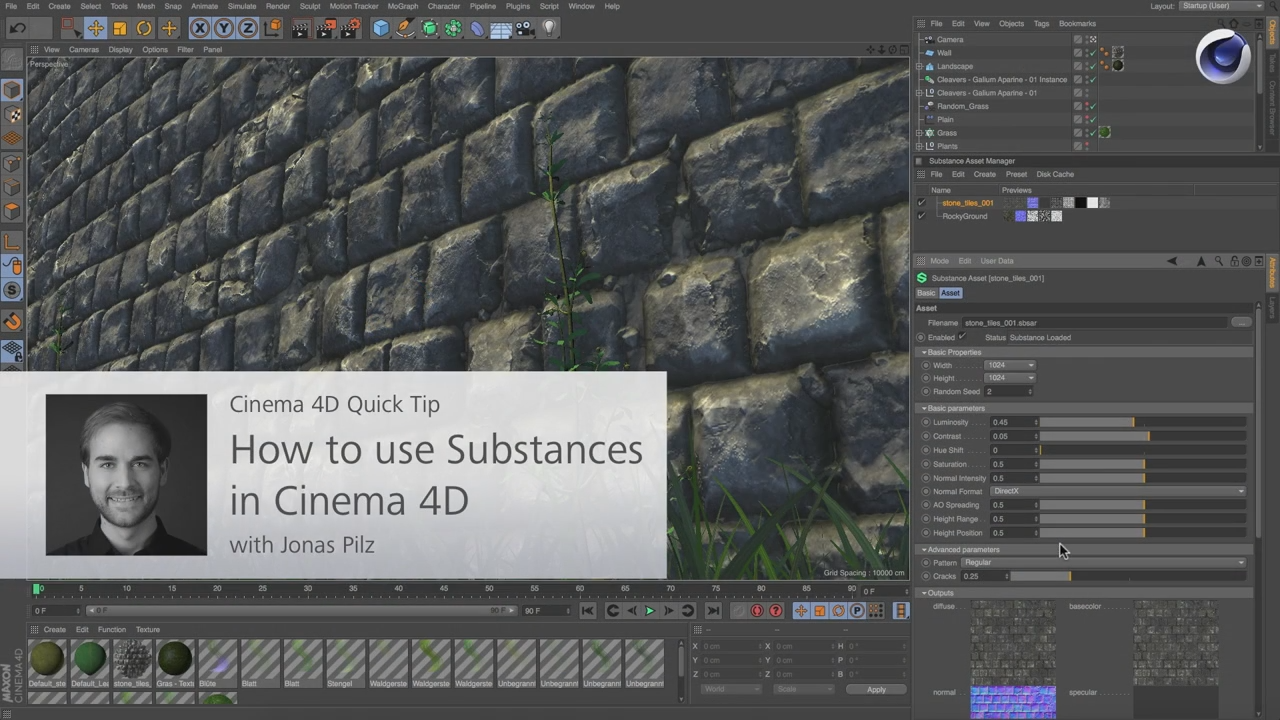The width and height of the screenshot is (1280, 720).
Task: Toggle Z axis lock
Action: [x=247, y=28]
